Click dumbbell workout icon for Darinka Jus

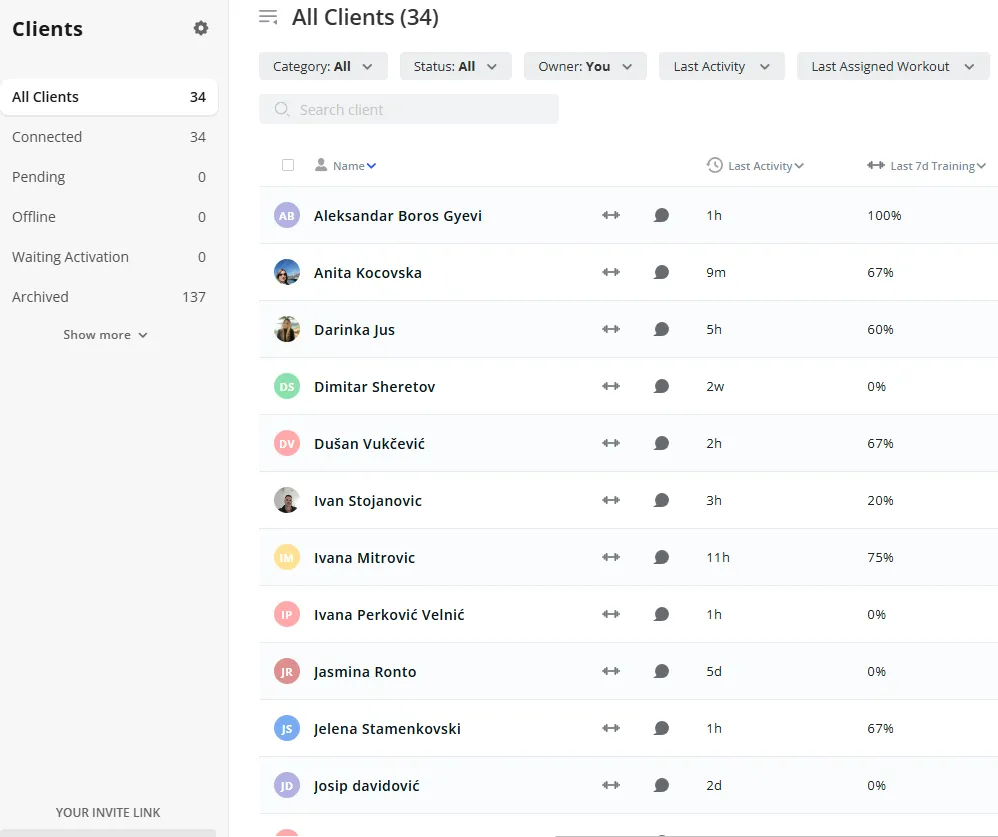611,329
